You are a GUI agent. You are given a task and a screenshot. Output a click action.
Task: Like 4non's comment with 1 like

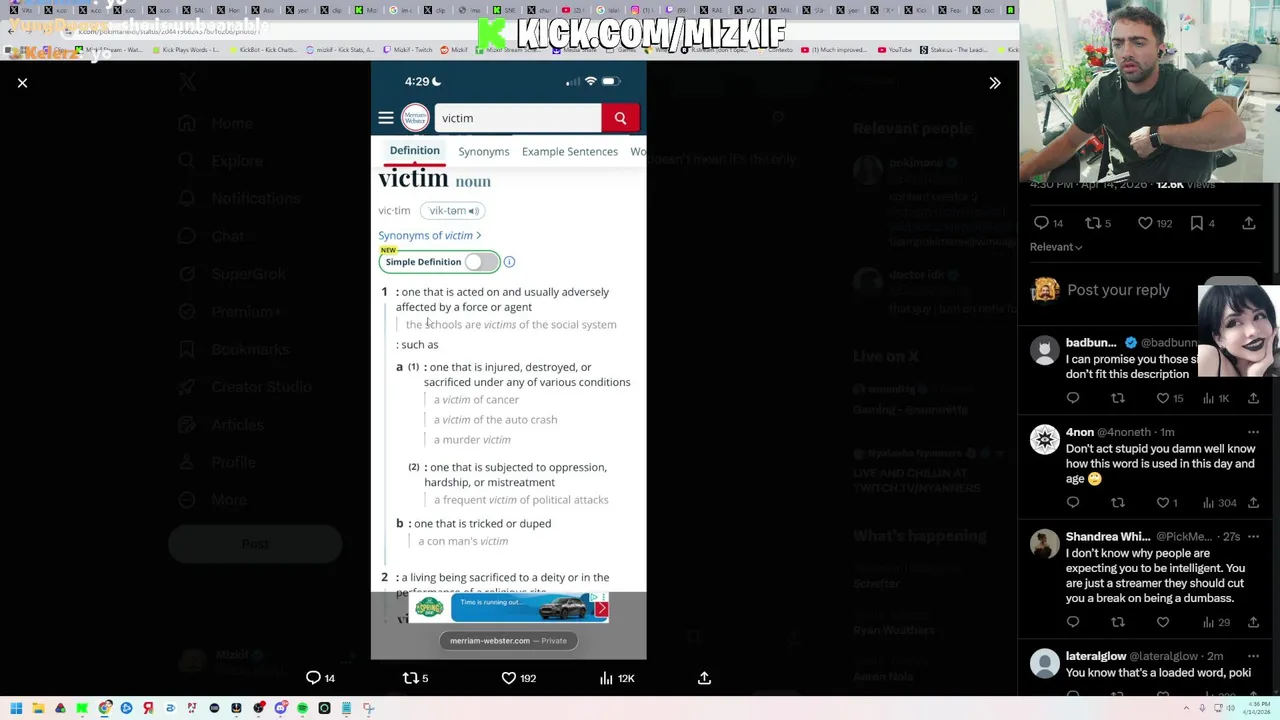coord(1167,502)
